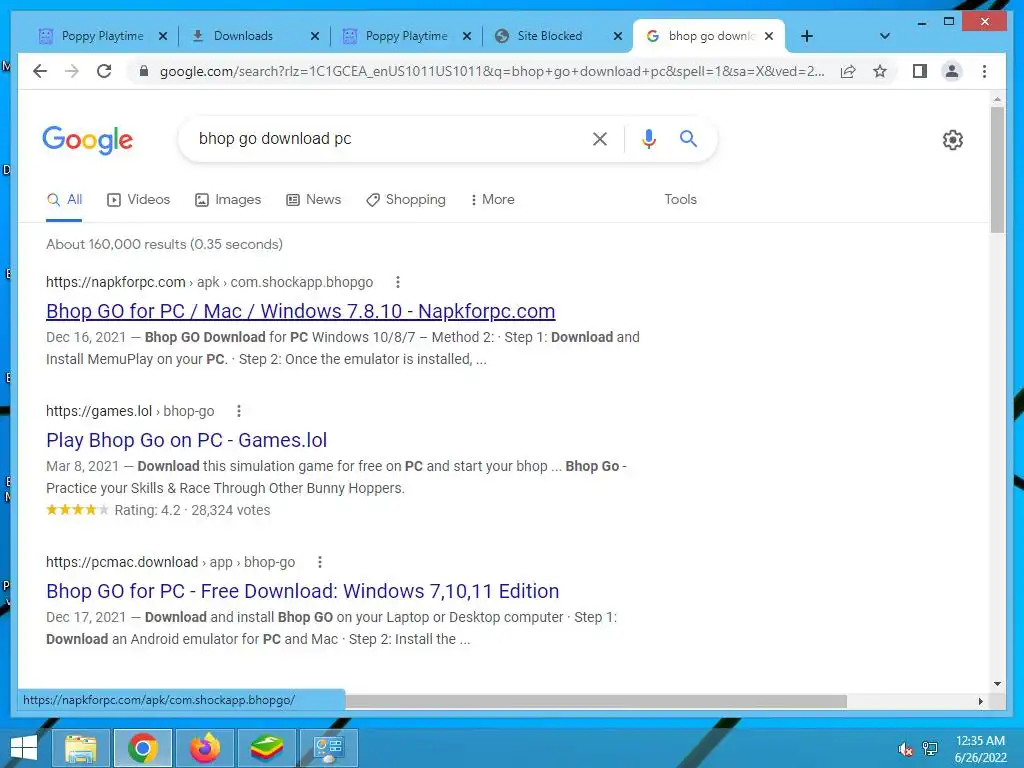Screen dimensions: 1024x768
Task: Select the All search filter
Action: (65, 200)
